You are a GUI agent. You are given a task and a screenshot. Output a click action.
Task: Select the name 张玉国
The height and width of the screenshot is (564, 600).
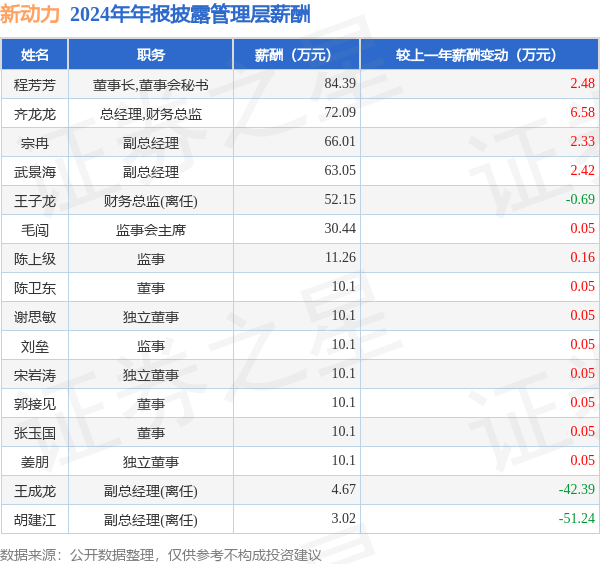click(x=35, y=433)
